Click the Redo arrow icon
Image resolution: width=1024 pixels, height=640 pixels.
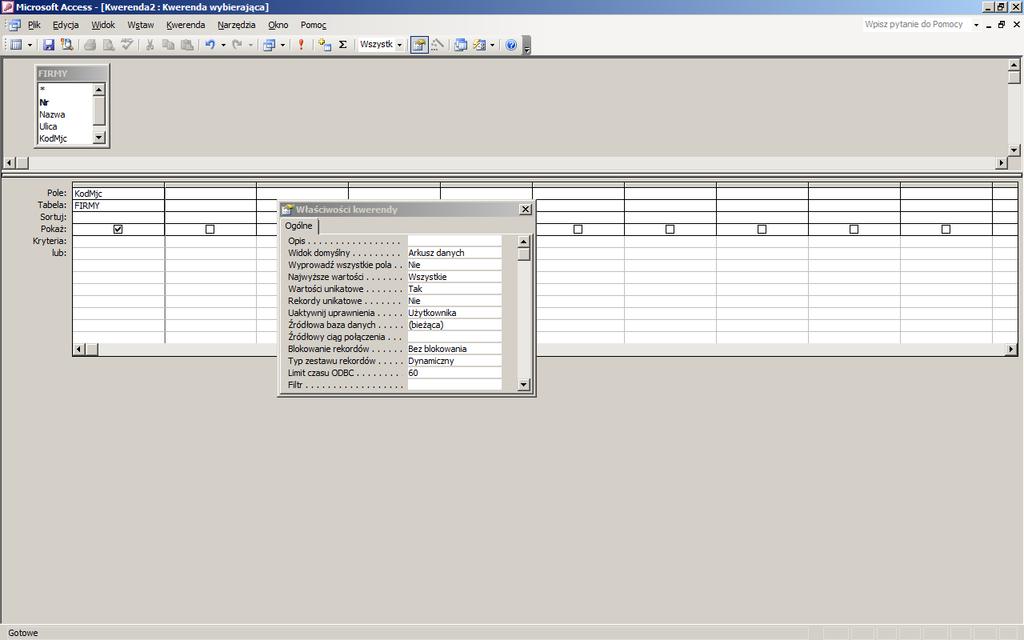pos(237,44)
